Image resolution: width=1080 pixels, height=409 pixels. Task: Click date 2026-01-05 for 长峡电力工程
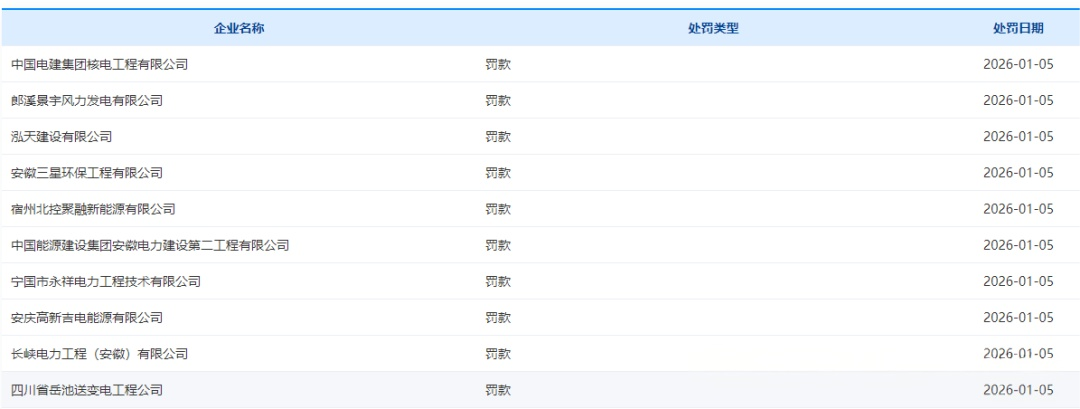tap(1019, 354)
